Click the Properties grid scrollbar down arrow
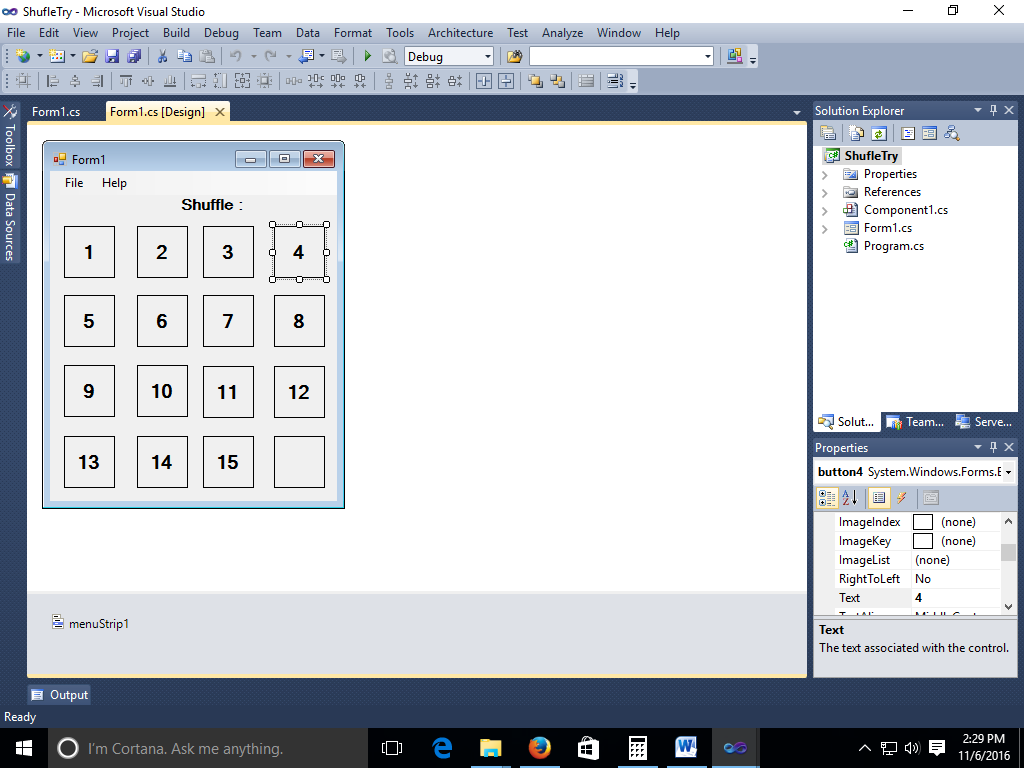 click(x=1008, y=606)
